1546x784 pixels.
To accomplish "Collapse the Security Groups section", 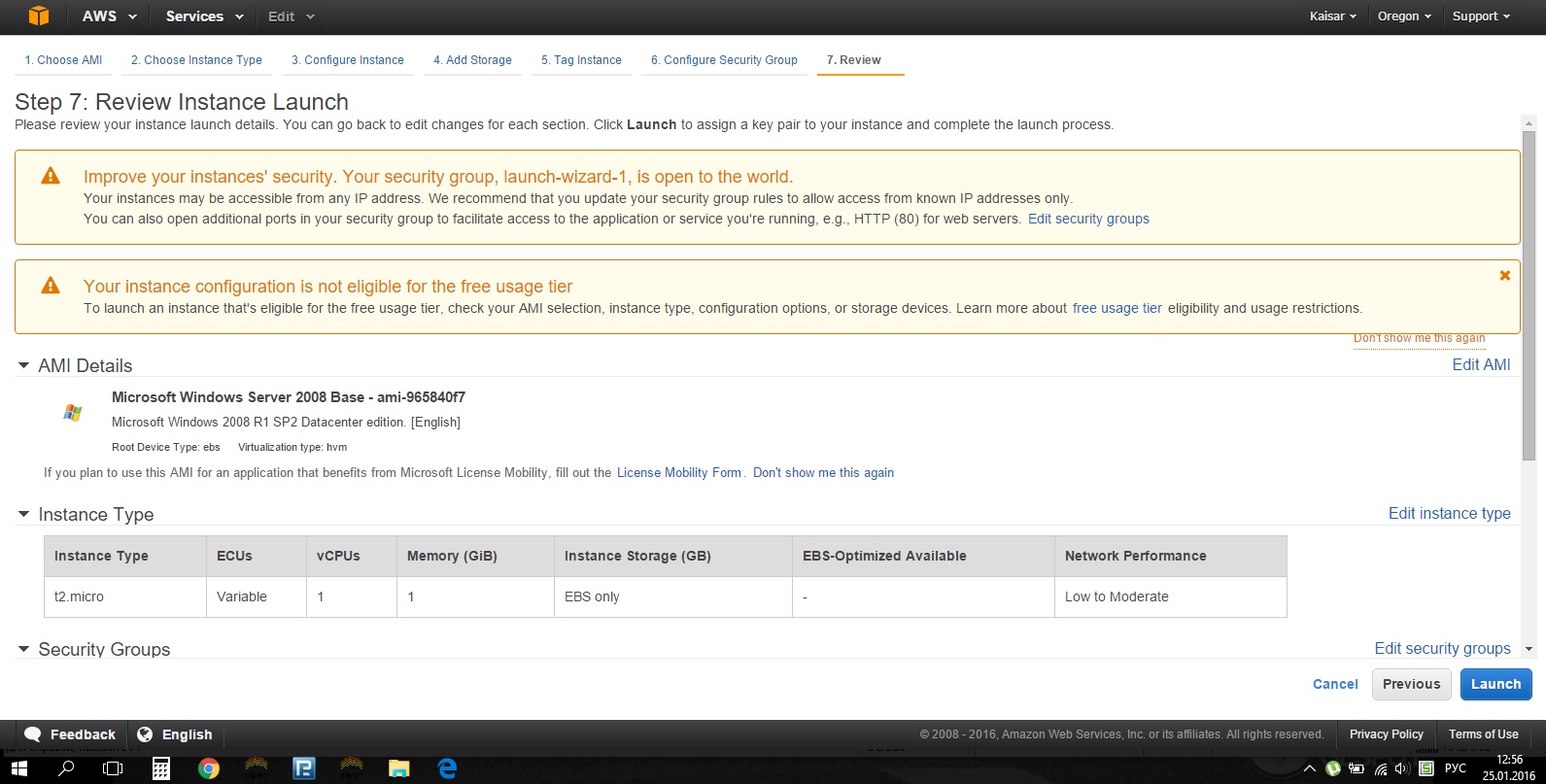I will point(23,649).
